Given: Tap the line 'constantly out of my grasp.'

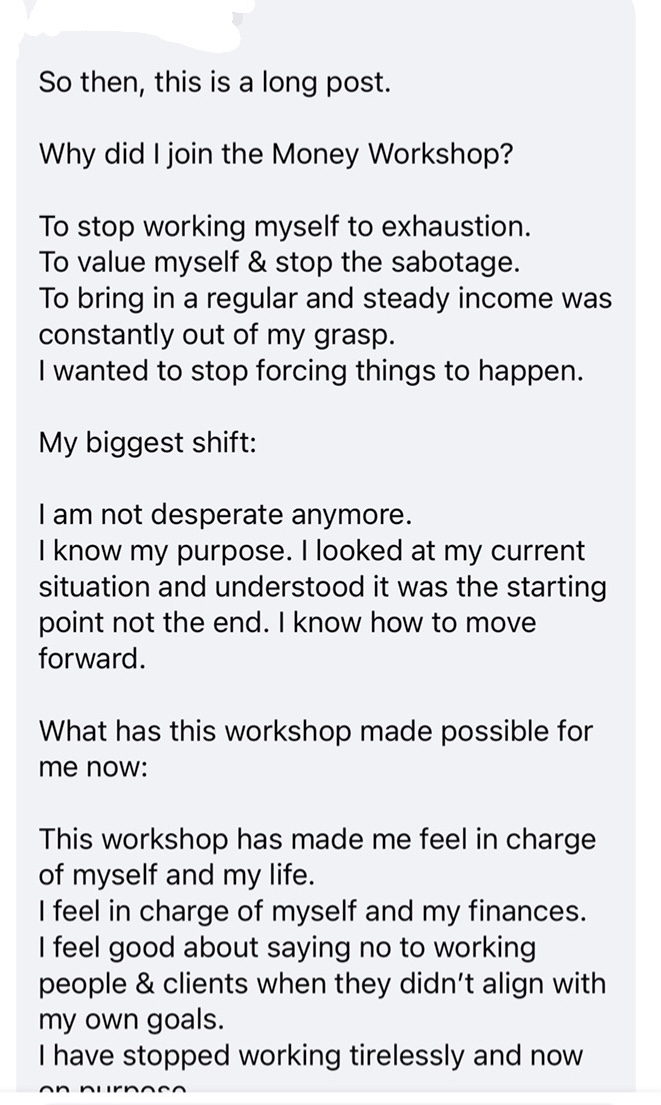Looking at the screenshot, I should 217,335.
